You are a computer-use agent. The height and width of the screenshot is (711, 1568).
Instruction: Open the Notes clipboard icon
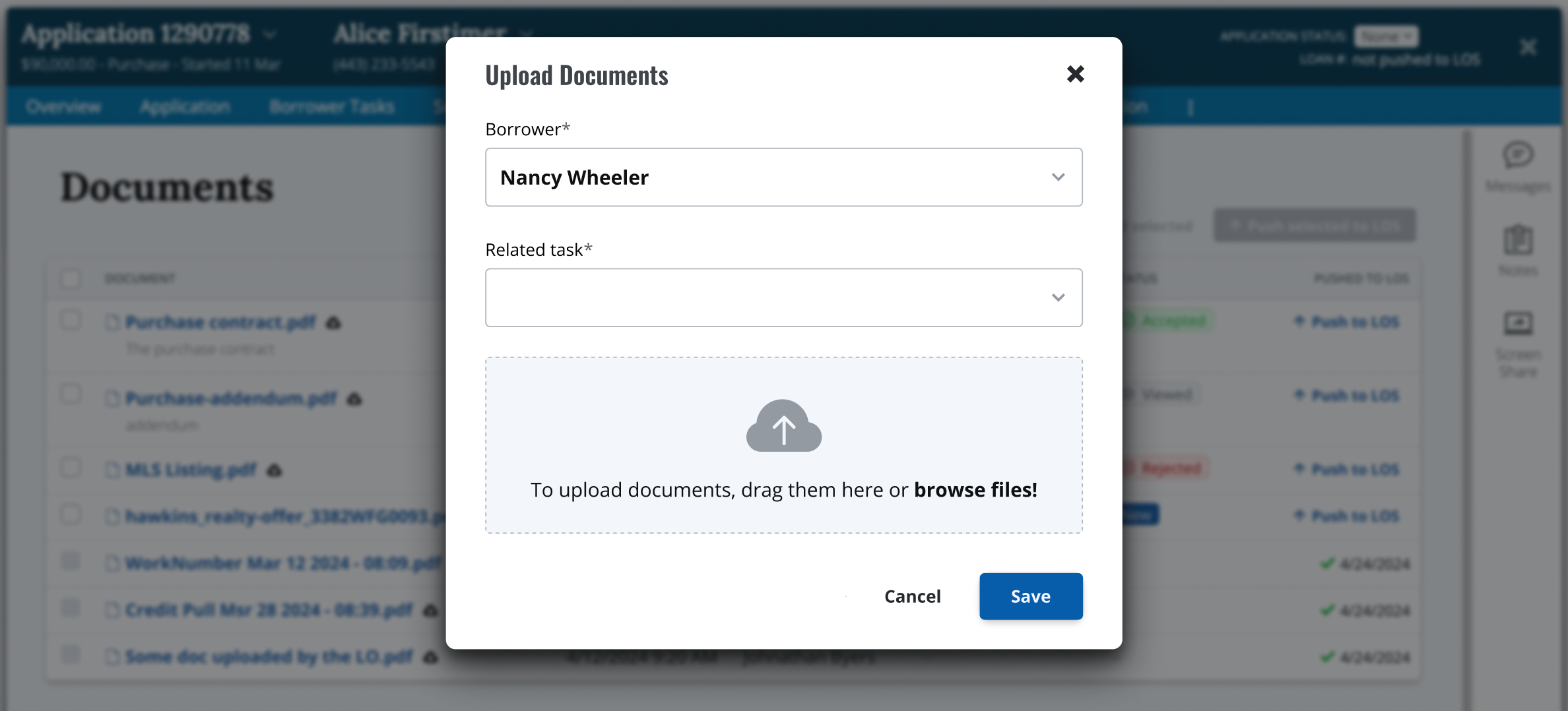[x=1518, y=240]
